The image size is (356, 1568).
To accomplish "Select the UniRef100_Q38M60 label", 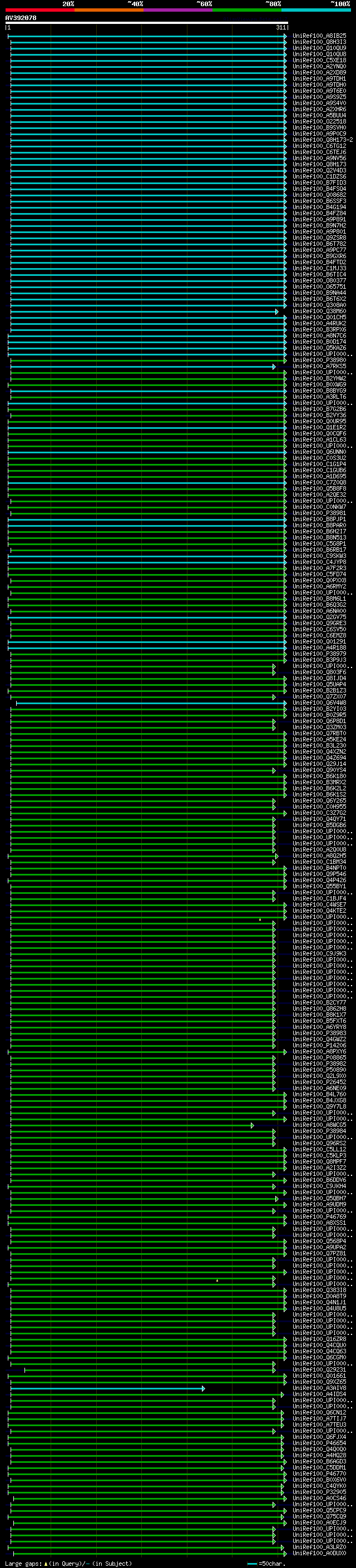I will pos(319,311).
